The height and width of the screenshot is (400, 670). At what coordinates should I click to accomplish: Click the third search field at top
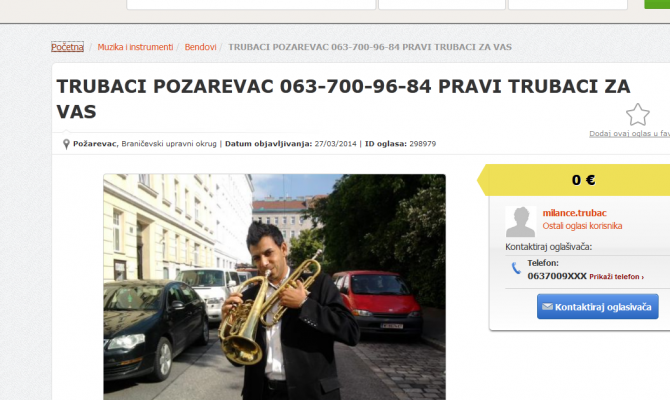click(x=567, y=4)
